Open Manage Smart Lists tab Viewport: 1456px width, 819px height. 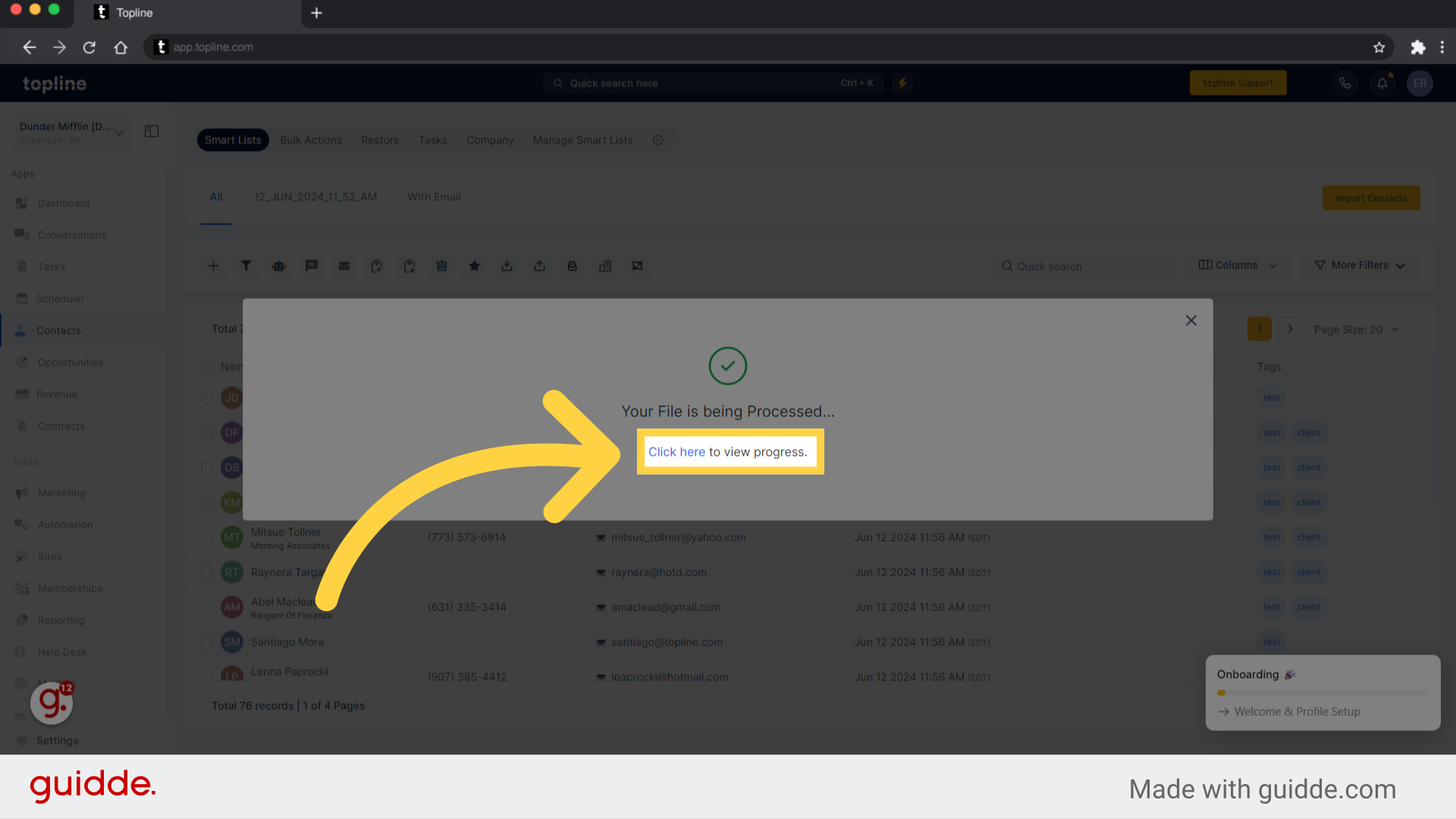tap(582, 140)
